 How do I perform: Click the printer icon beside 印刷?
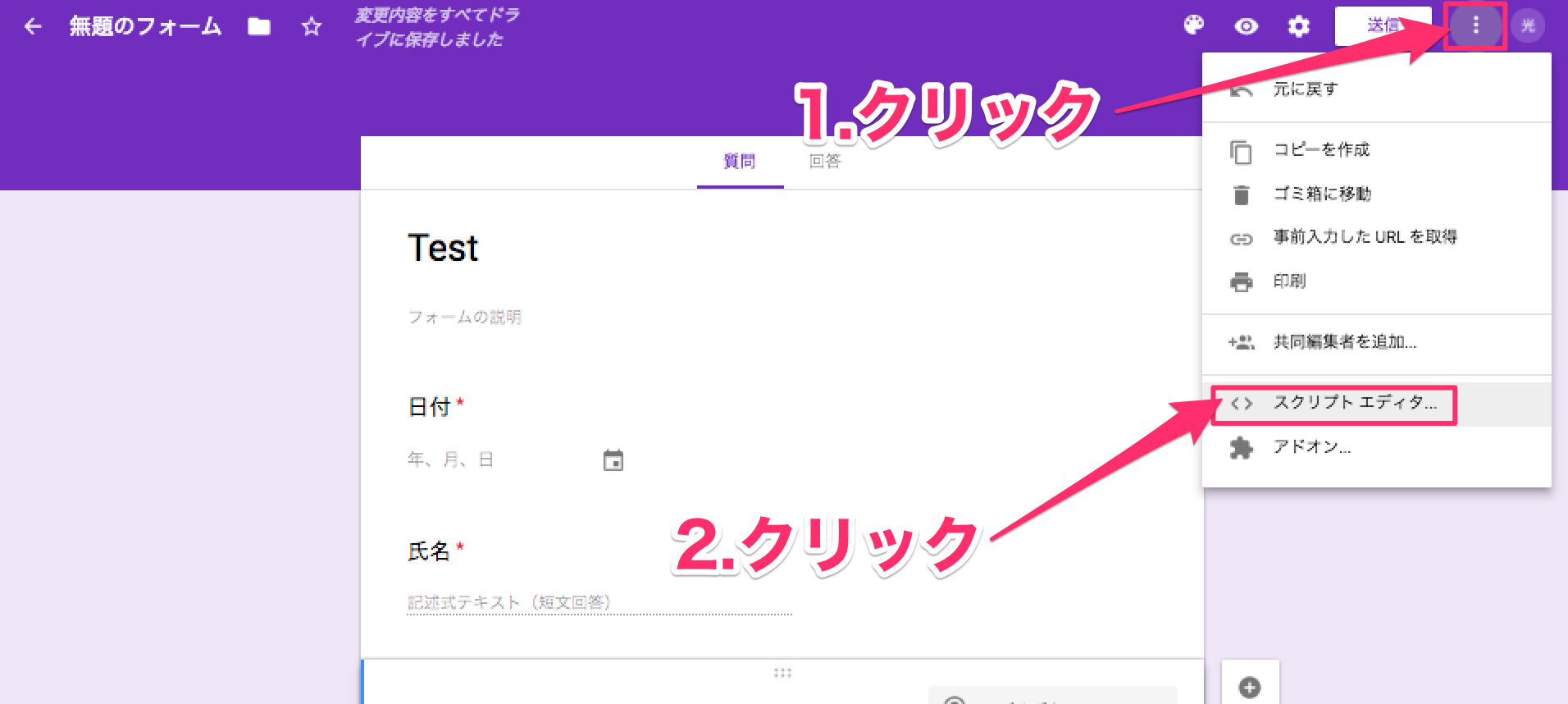tap(1242, 282)
